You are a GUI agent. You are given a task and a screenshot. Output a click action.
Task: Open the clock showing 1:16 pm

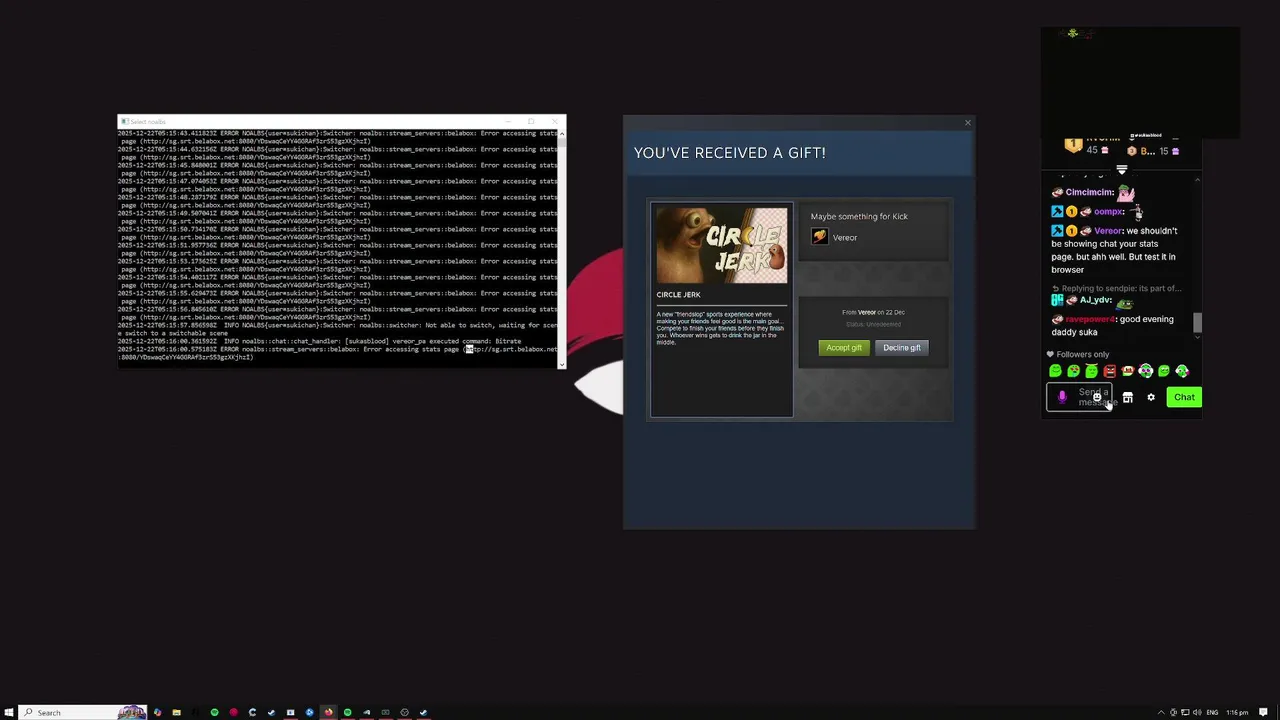pos(1237,712)
